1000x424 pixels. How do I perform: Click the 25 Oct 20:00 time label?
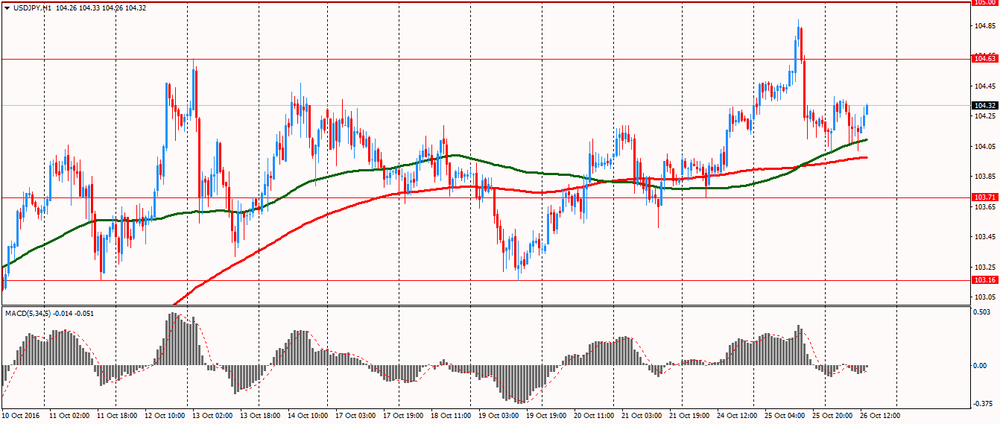point(833,415)
